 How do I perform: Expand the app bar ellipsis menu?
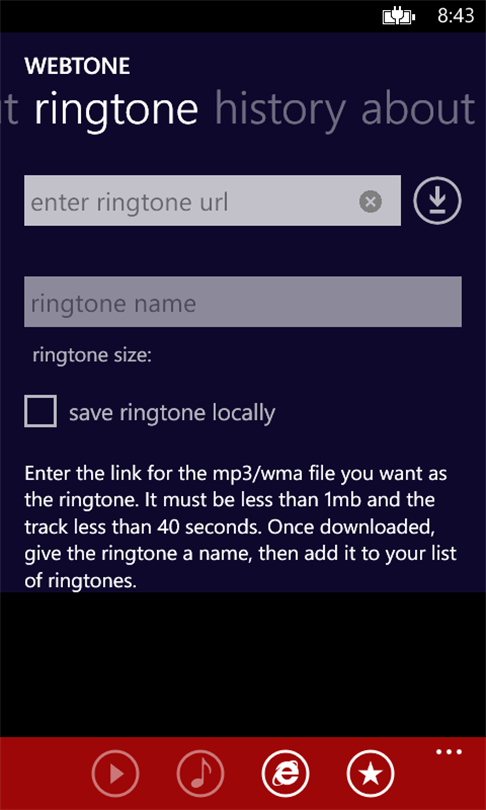click(x=448, y=752)
